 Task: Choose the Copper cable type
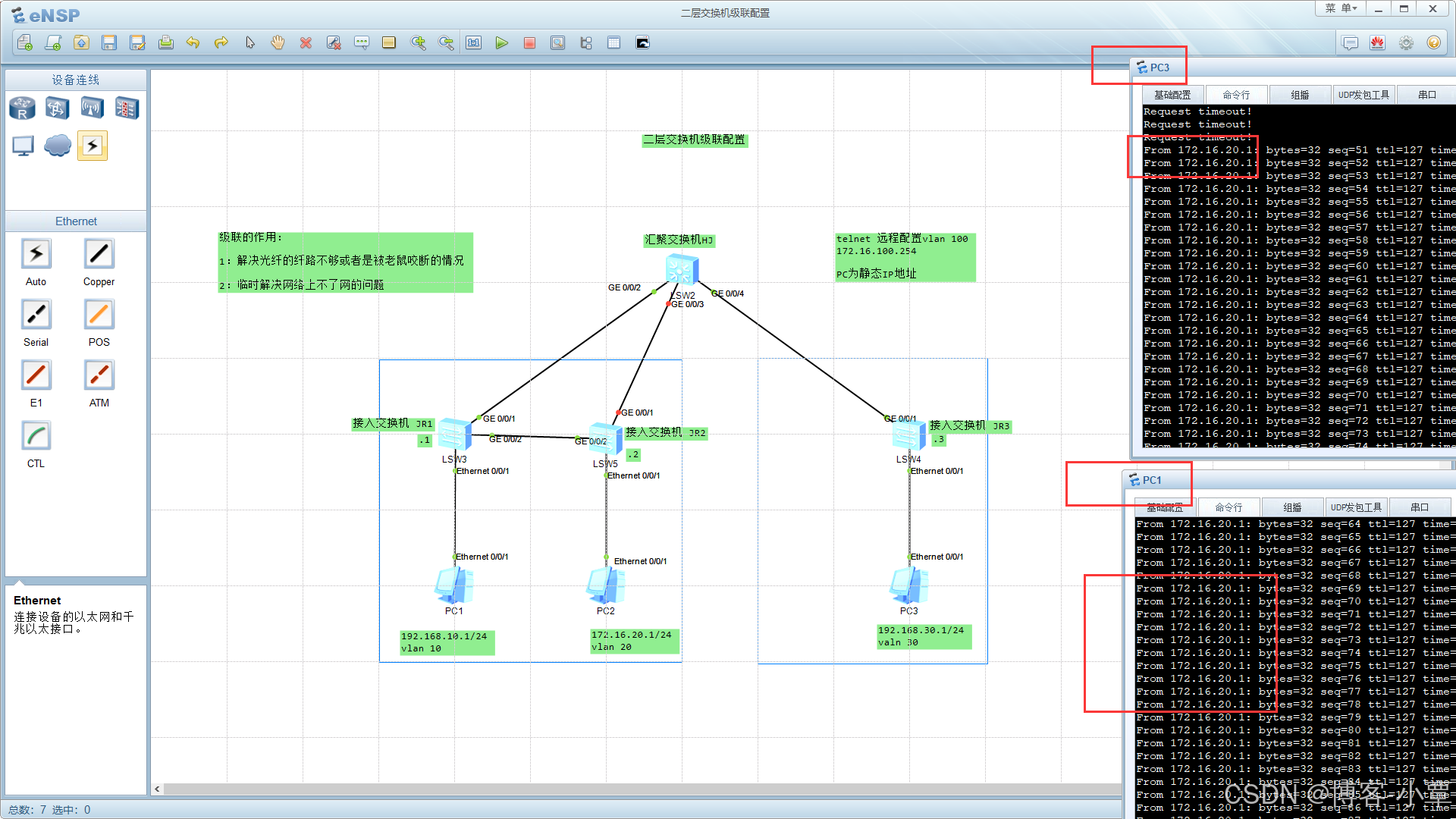[x=99, y=254]
